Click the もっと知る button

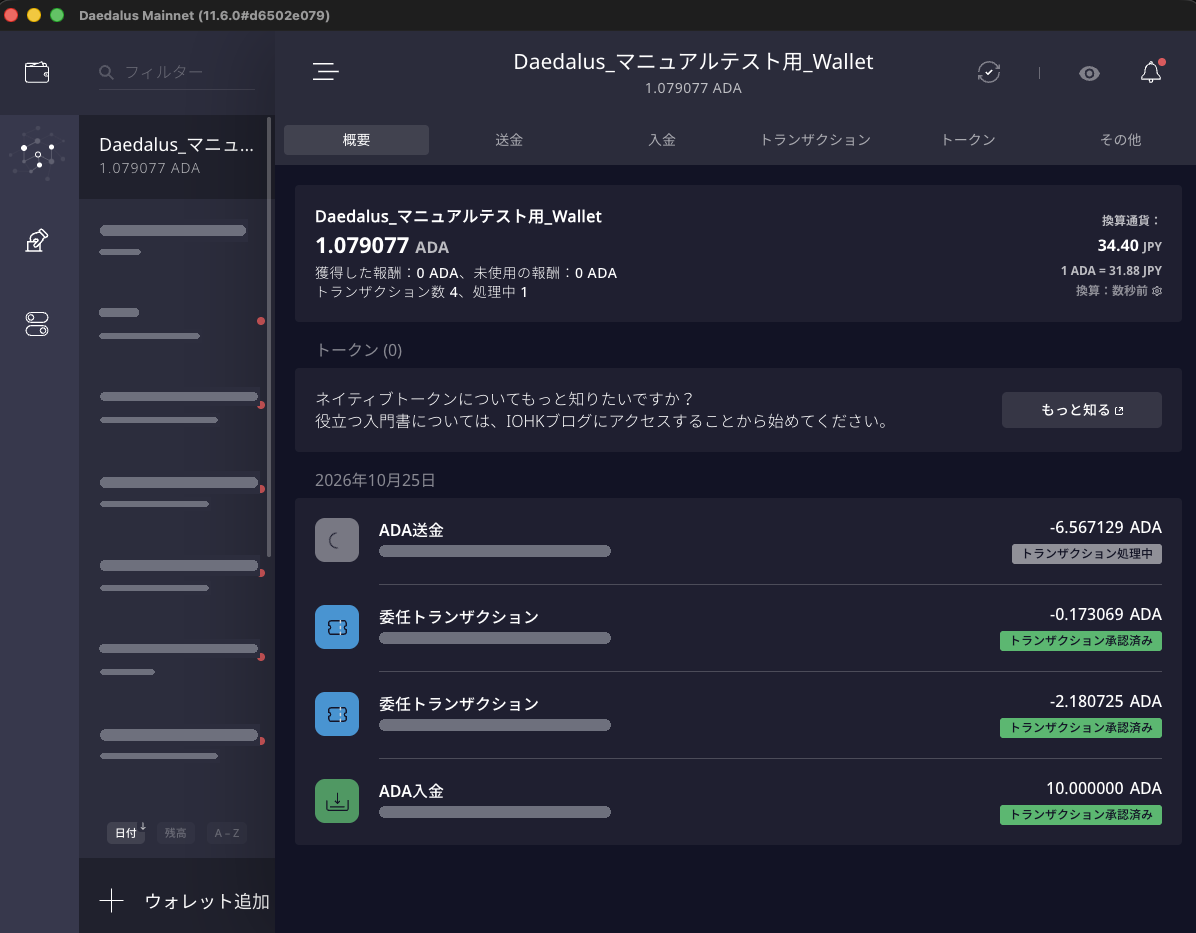click(x=1082, y=410)
